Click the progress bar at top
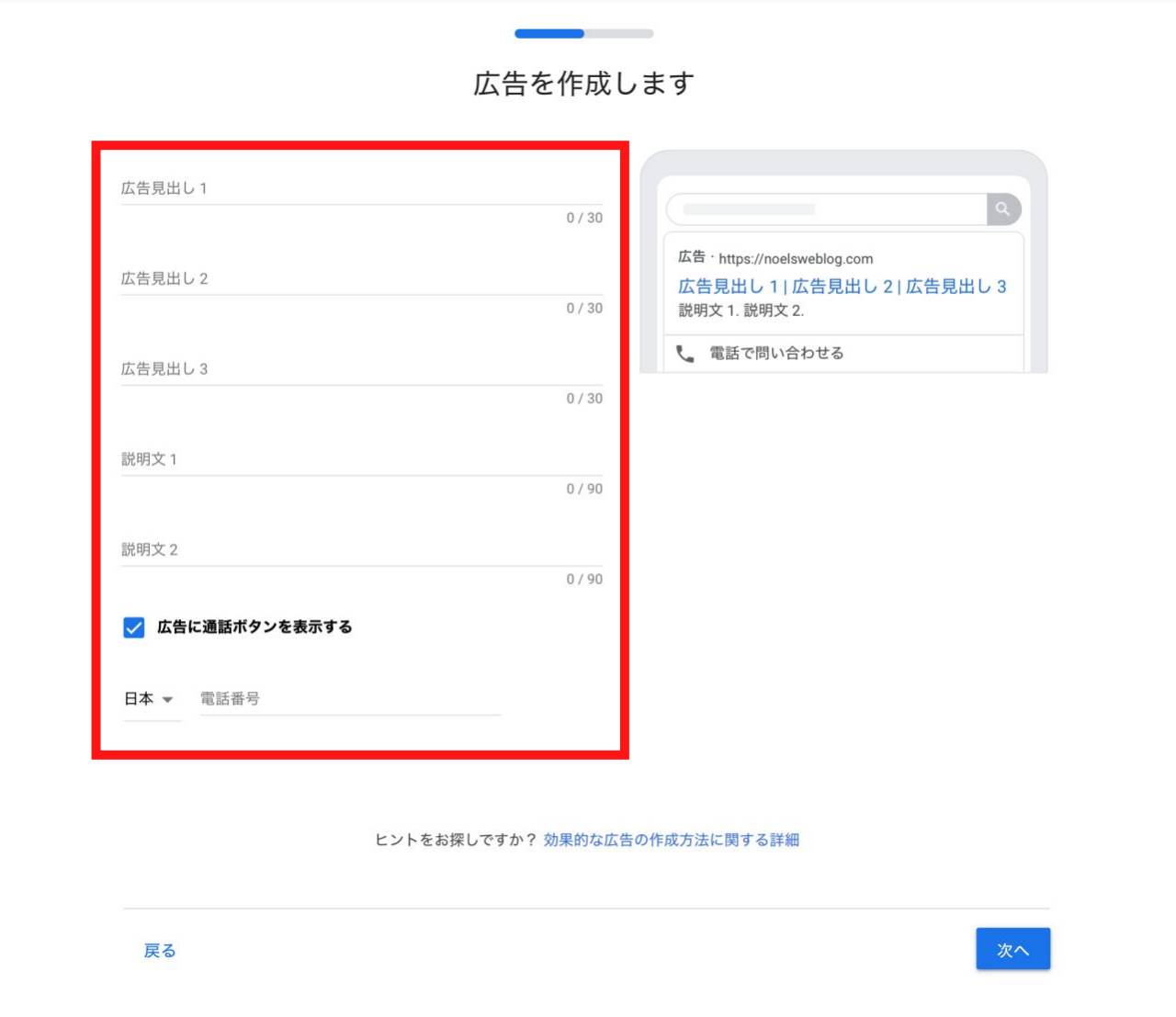Screen dimensions: 1176x1017 [584, 34]
